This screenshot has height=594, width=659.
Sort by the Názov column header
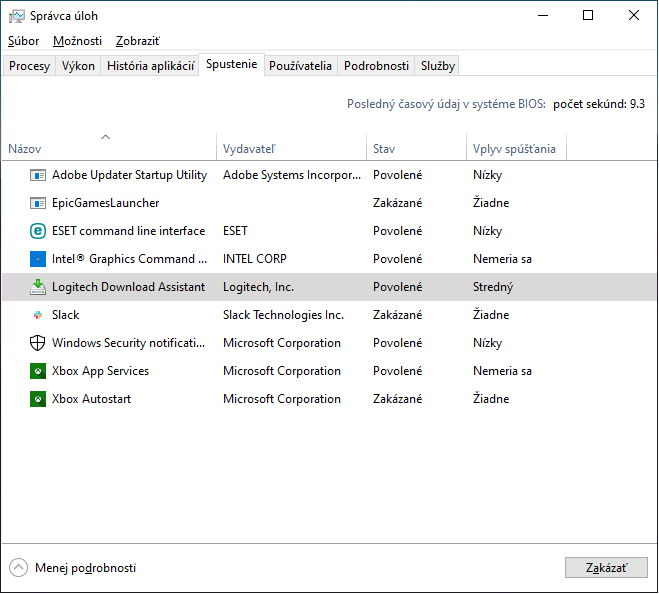coord(109,147)
